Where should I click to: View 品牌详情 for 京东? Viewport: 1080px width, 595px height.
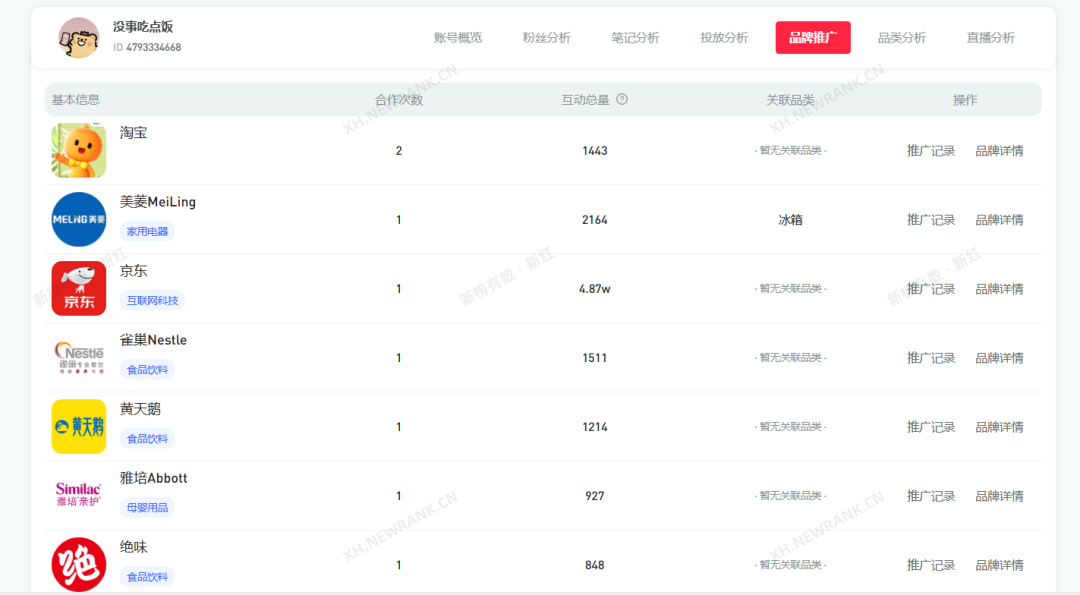(x=1000, y=289)
